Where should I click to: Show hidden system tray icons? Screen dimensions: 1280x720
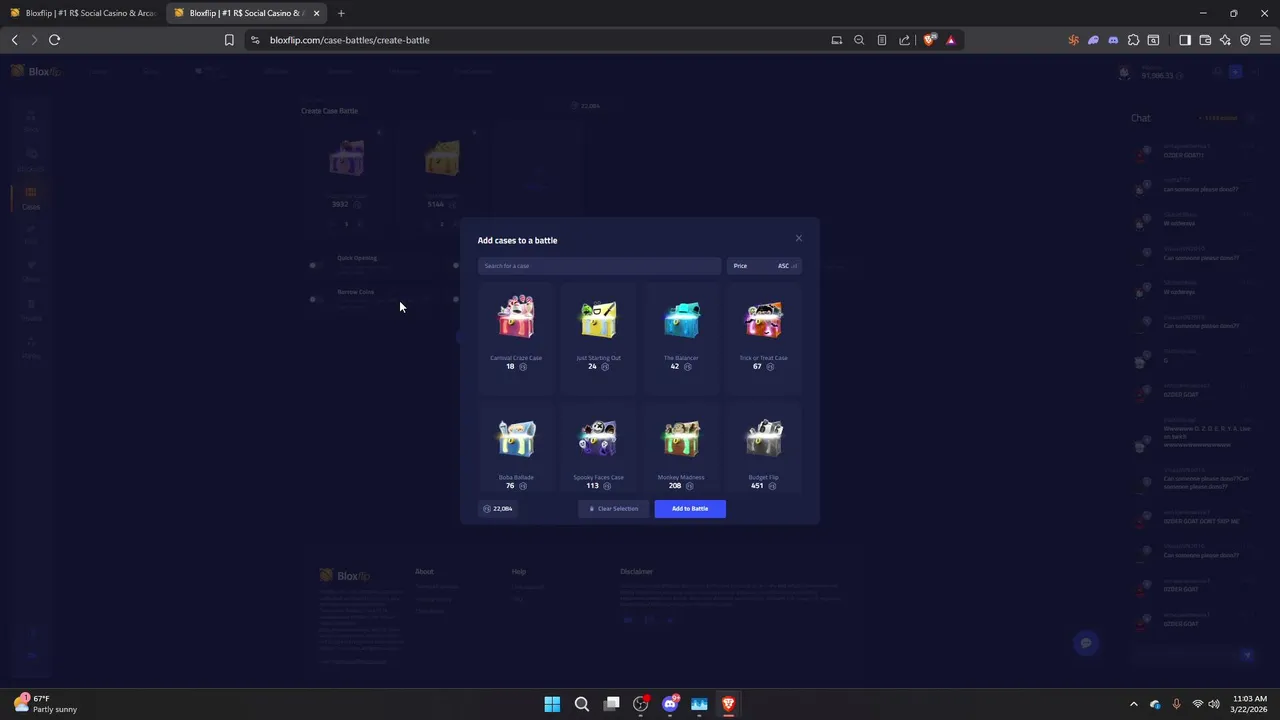click(x=1133, y=704)
